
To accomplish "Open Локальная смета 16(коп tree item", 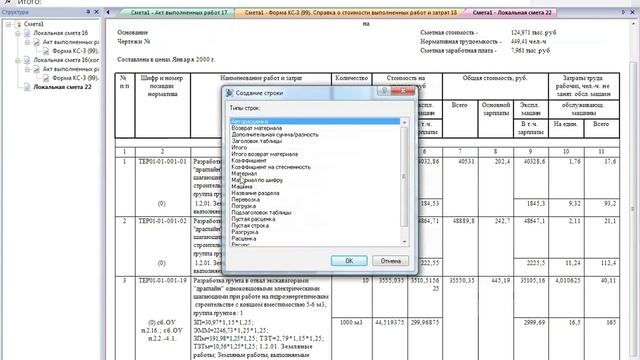I will pyautogui.click(x=66, y=60).
